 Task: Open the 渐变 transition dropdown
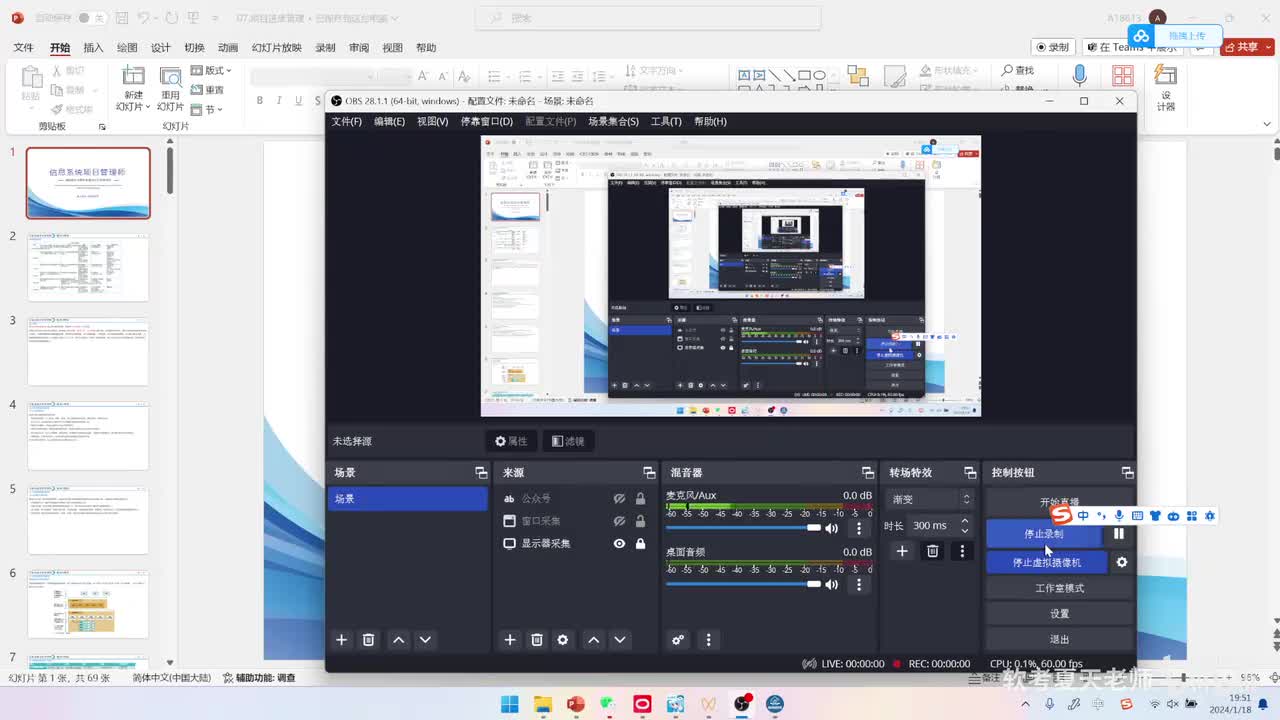[930, 499]
